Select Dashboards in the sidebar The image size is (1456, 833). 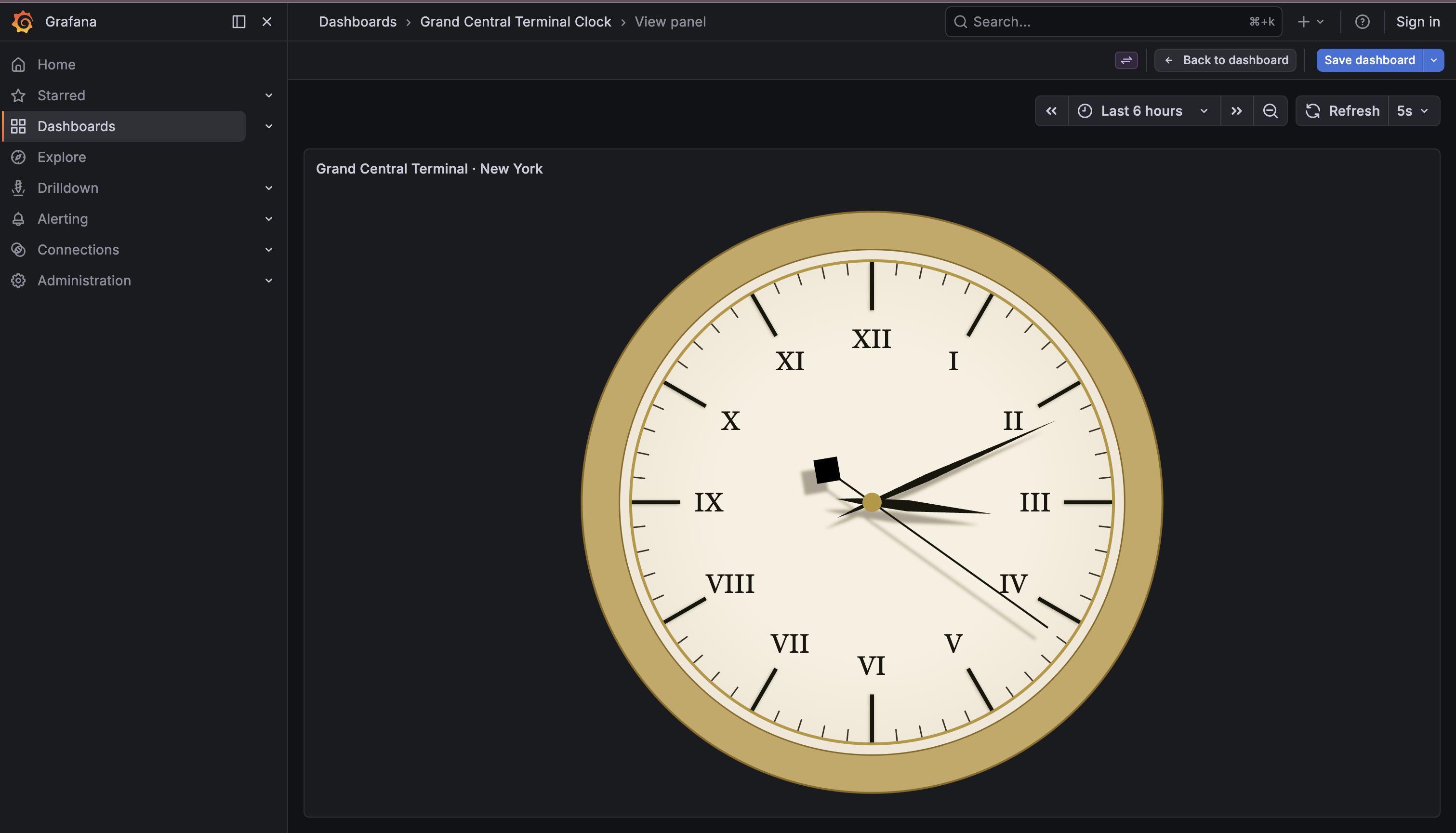pos(124,126)
